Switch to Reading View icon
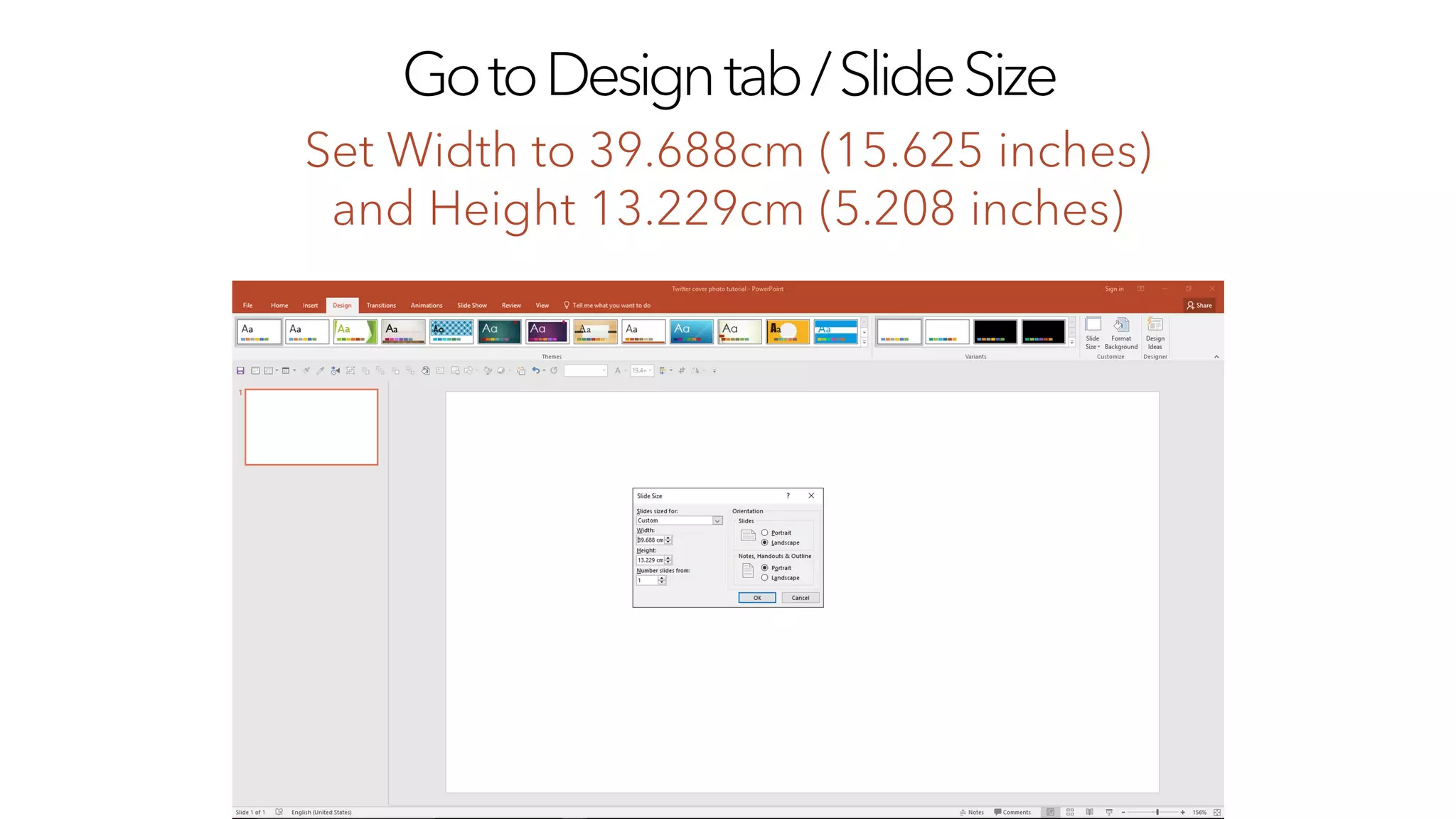 [1089, 812]
